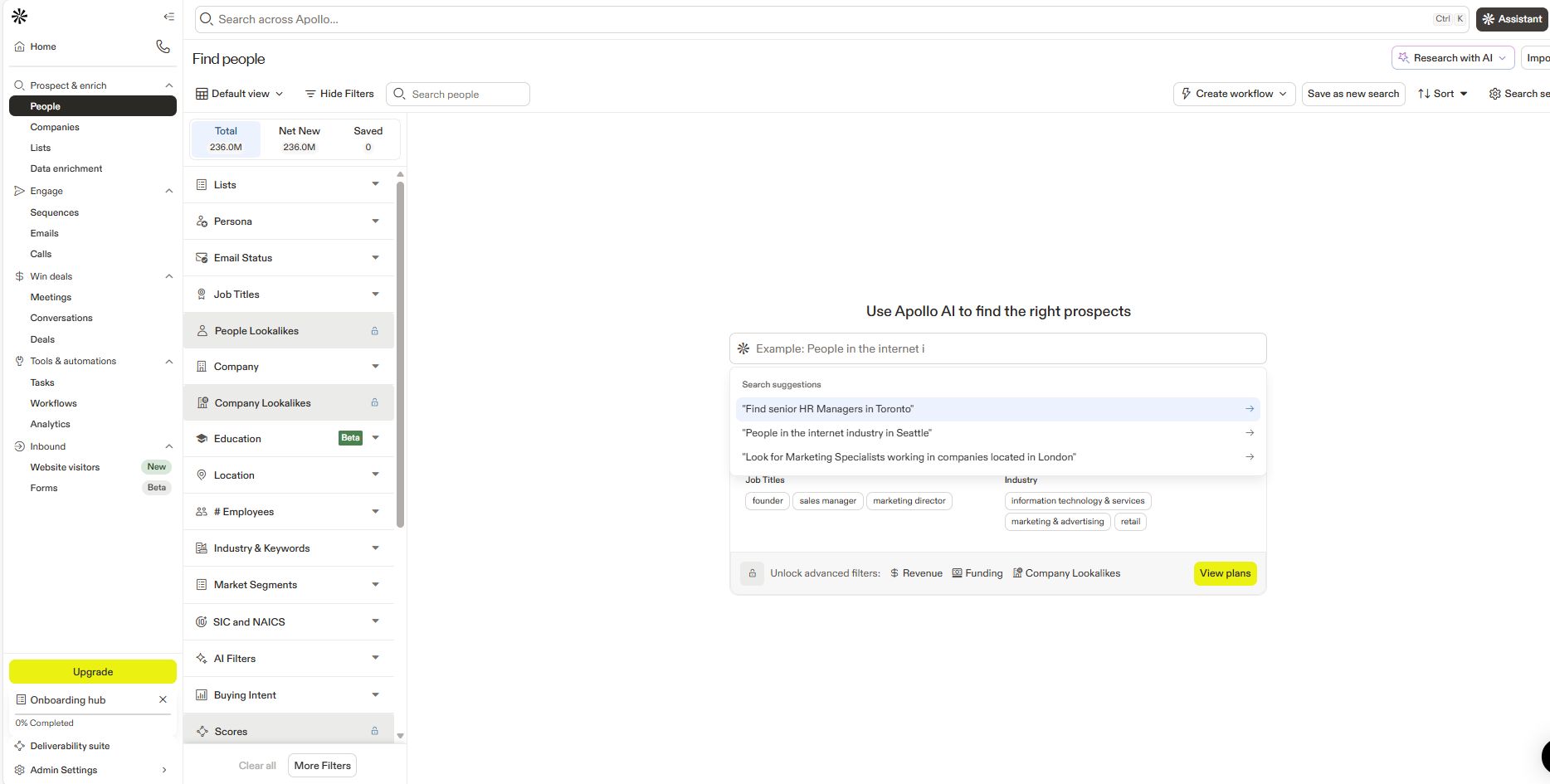
Task: Click the lock icon beside Unlock advanced filters
Action: 752,573
